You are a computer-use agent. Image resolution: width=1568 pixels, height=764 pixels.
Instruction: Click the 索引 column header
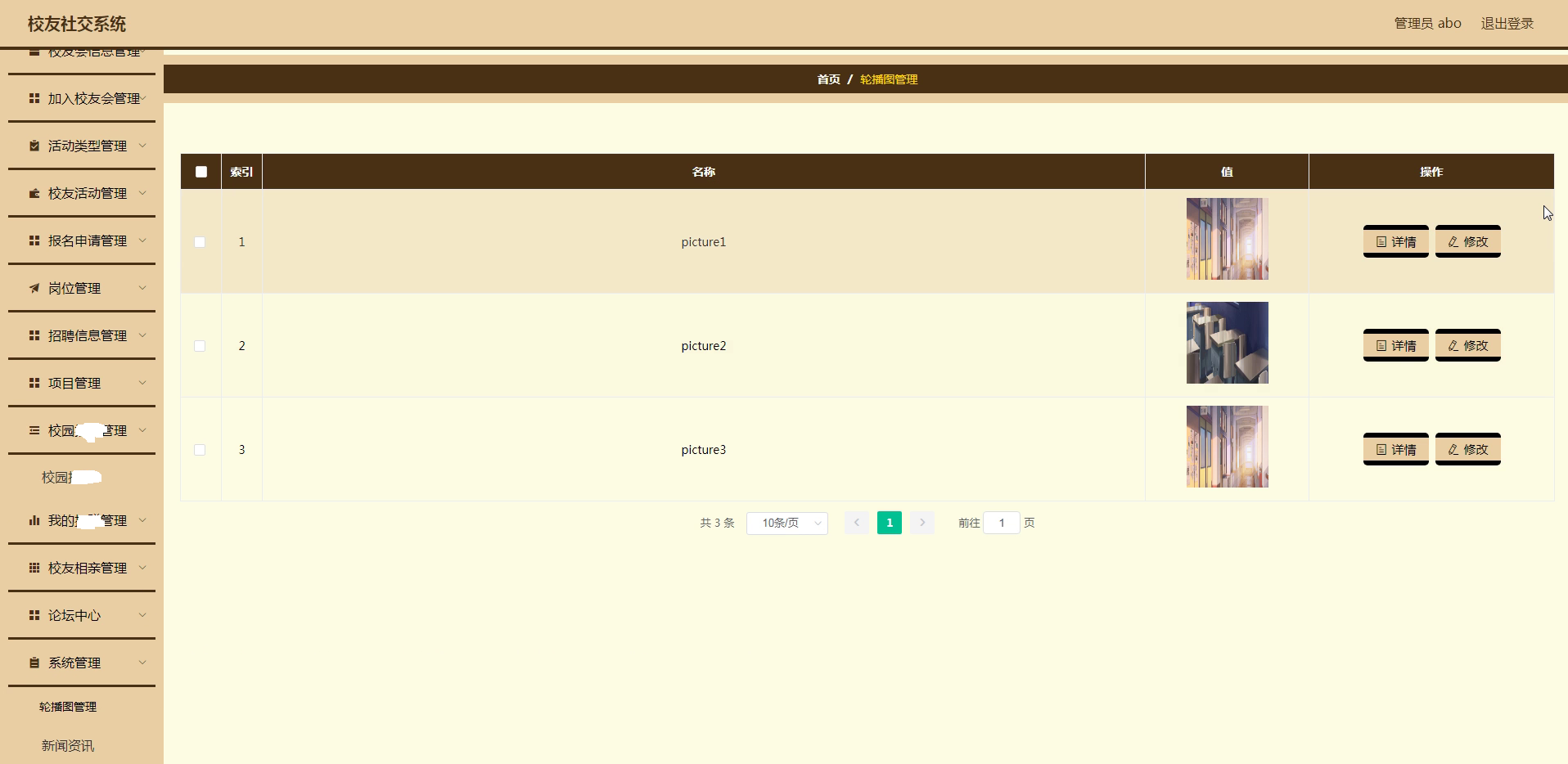click(x=241, y=172)
